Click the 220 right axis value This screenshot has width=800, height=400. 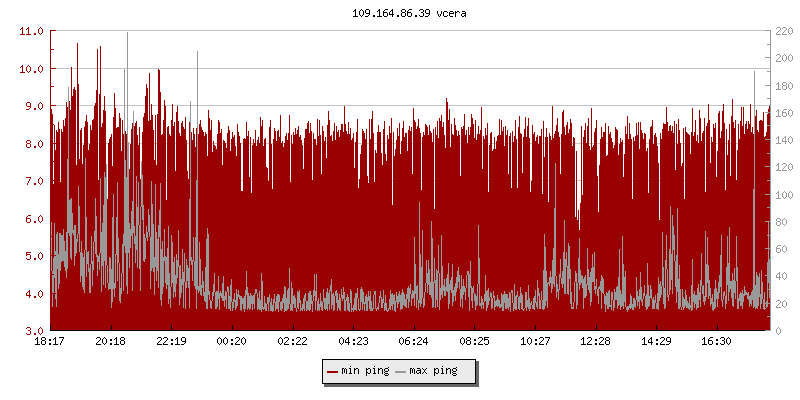coord(783,31)
